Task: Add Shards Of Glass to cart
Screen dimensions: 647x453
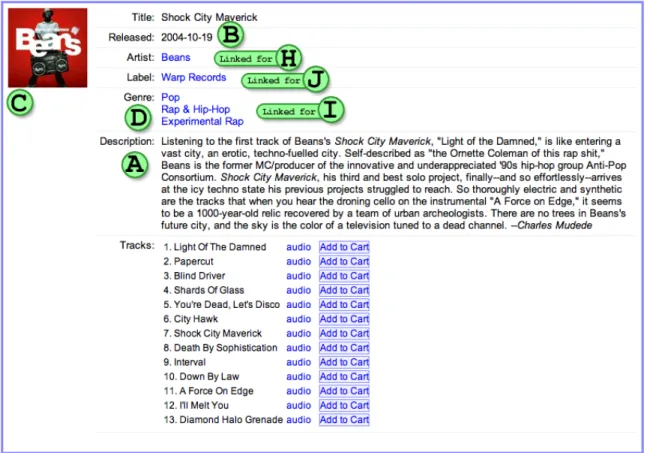Action: click(344, 290)
